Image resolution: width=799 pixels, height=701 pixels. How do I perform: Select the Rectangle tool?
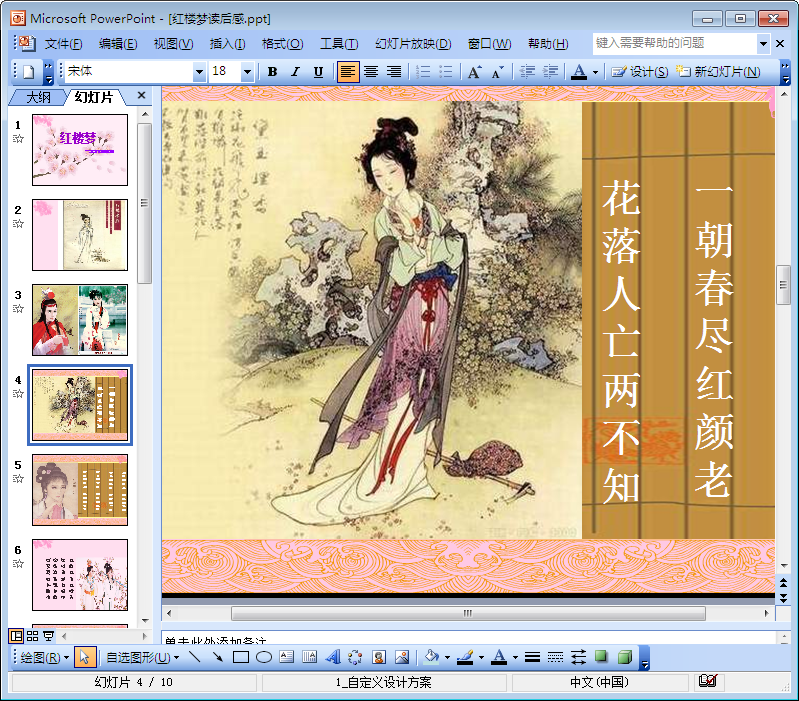[241, 657]
